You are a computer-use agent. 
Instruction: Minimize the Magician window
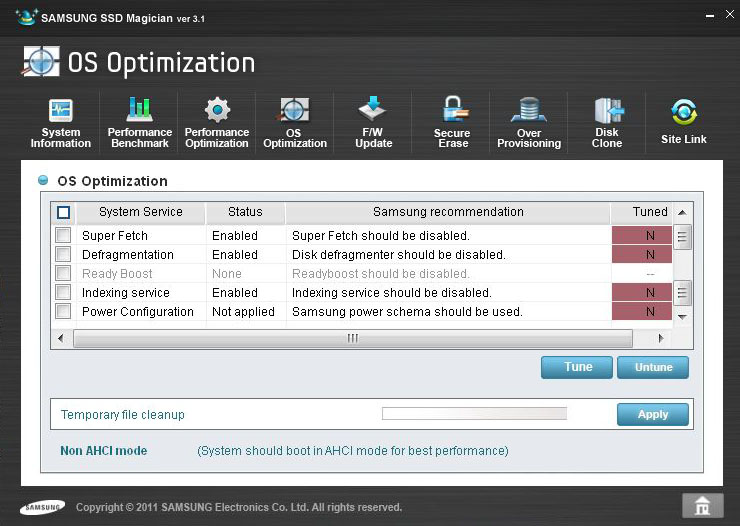[709, 16]
